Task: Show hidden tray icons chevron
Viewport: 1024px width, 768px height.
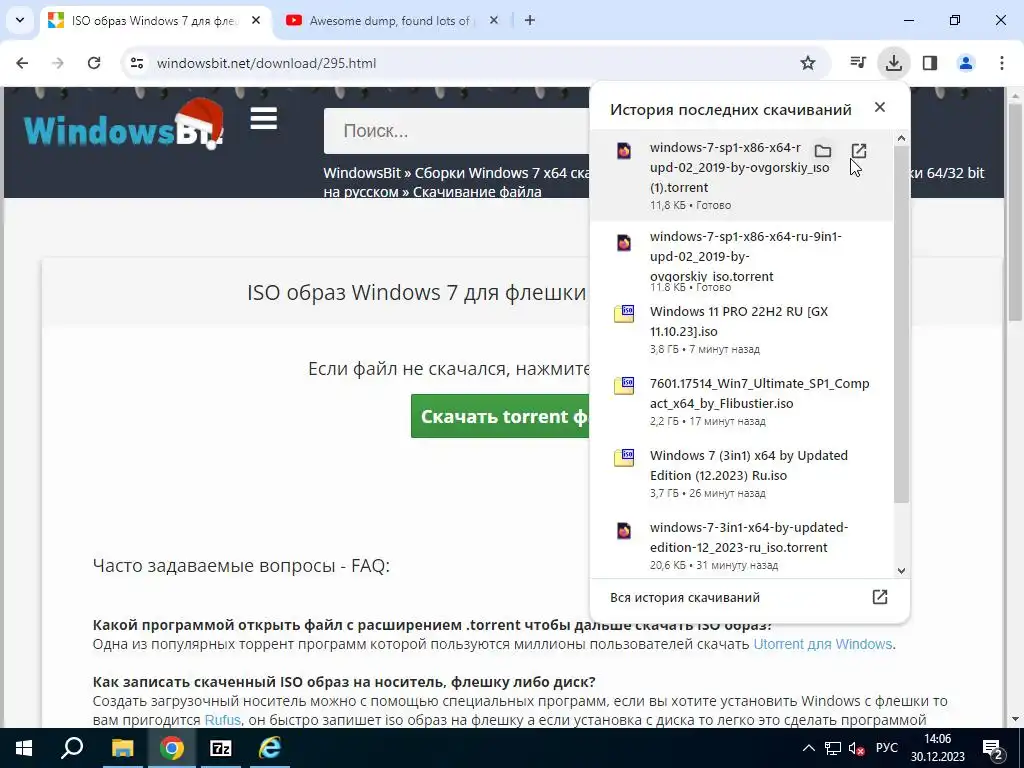Action: click(808, 748)
